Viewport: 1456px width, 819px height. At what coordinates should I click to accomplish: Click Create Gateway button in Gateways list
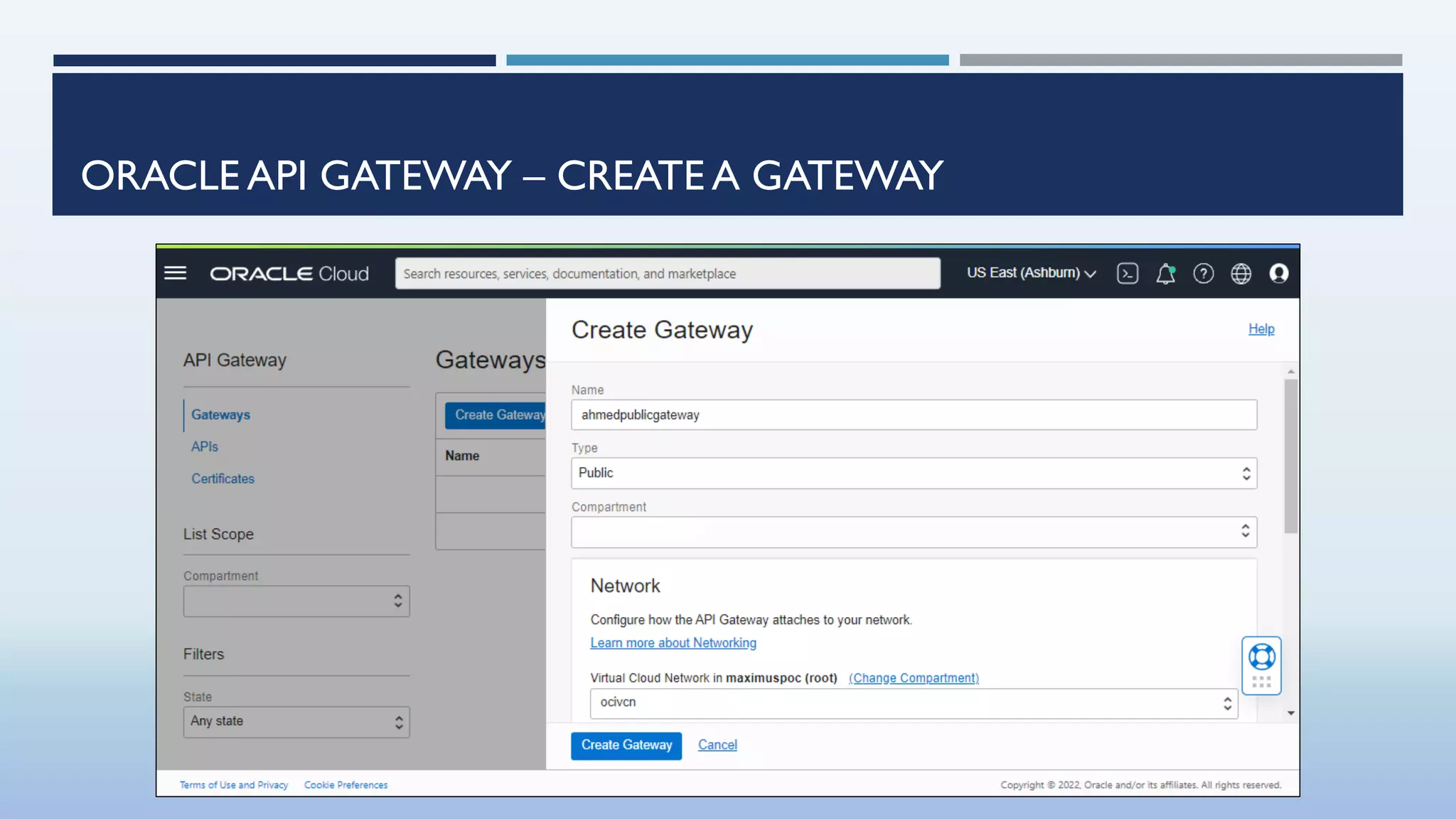coord(496,415)
